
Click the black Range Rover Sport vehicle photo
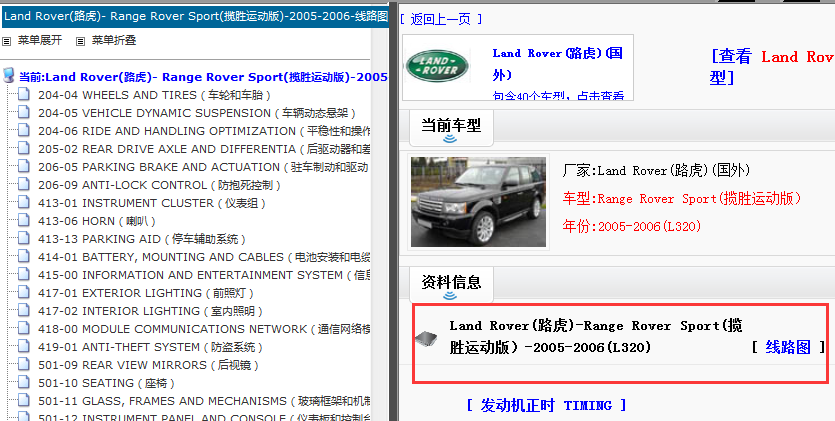(478, 202)
